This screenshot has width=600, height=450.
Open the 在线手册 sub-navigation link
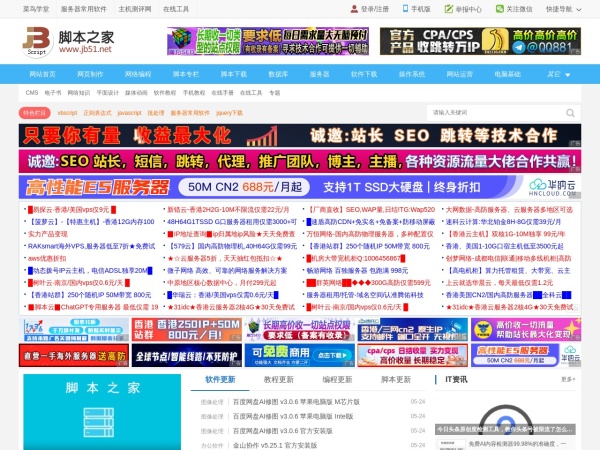pyautogui.click(x=222, y=93)
